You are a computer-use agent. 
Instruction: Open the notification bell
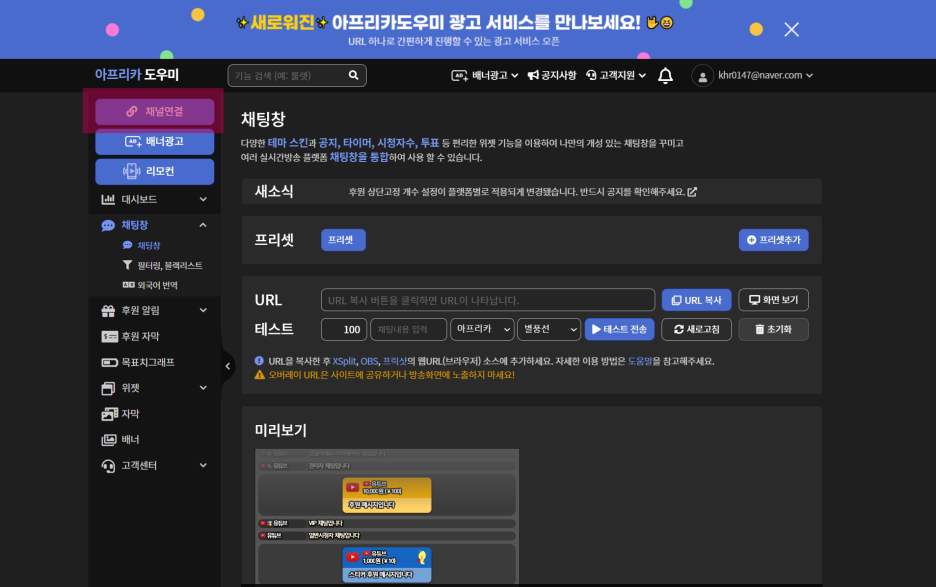665,76
